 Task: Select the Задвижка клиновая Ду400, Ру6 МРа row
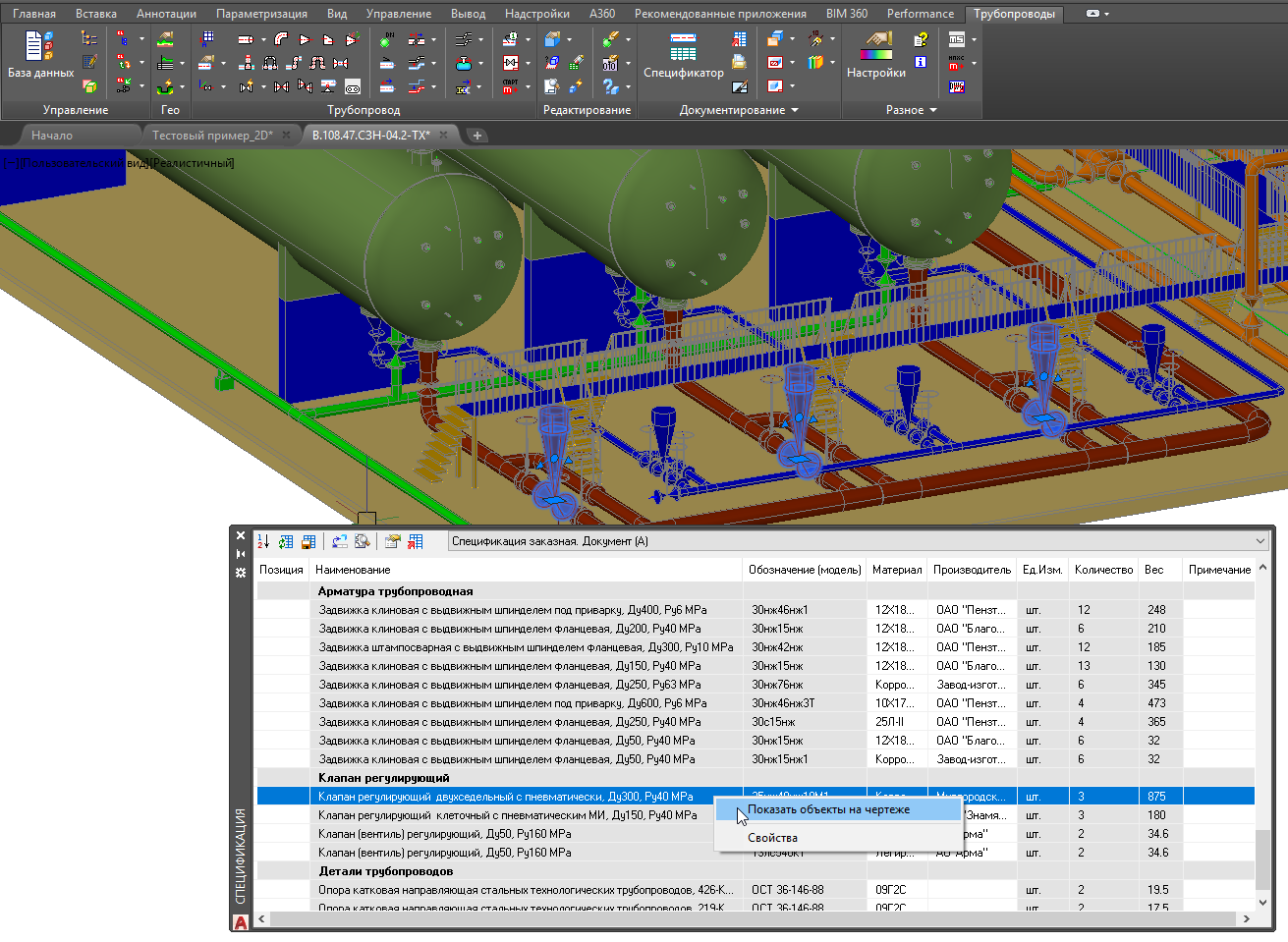[x=756, y=610]
